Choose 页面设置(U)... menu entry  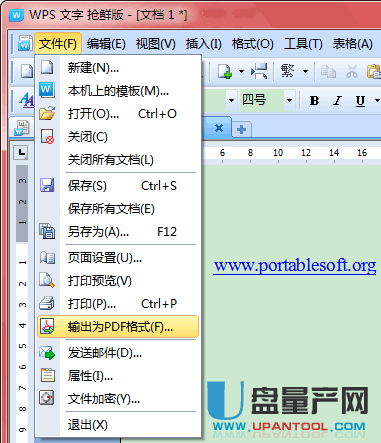[118, 258]
